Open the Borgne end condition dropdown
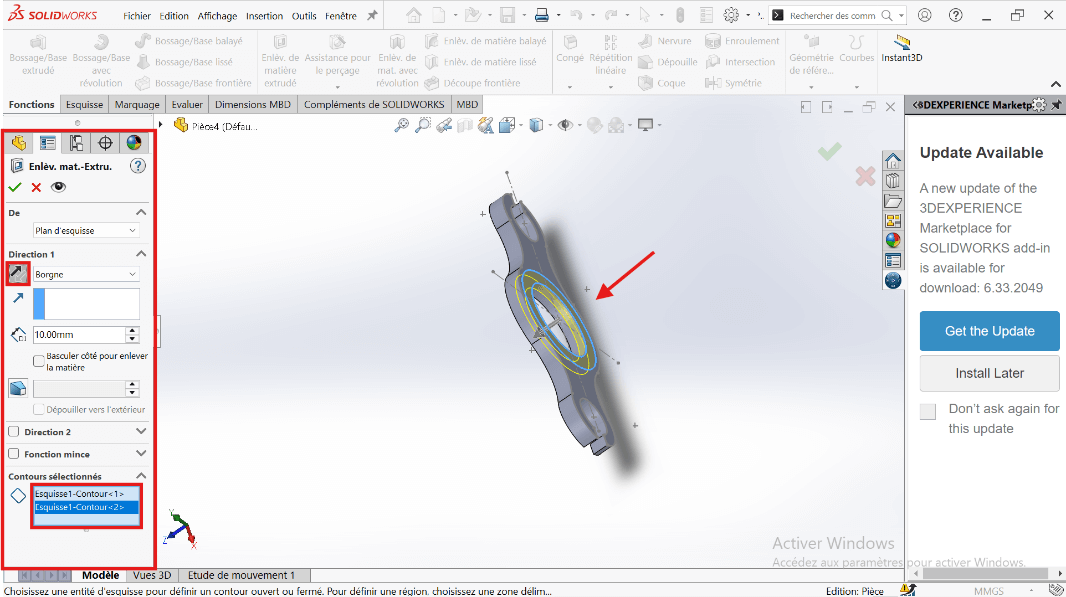The image size is (1066, 597). (x=86, y=274)
